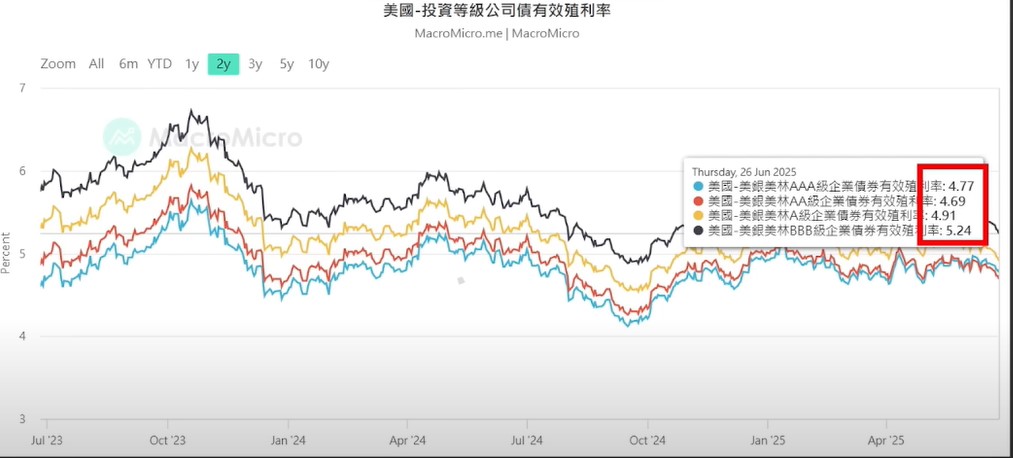Choose the 1y zoom range
This screenshot has width=1013, height=458.
click(x=192, y=64)
